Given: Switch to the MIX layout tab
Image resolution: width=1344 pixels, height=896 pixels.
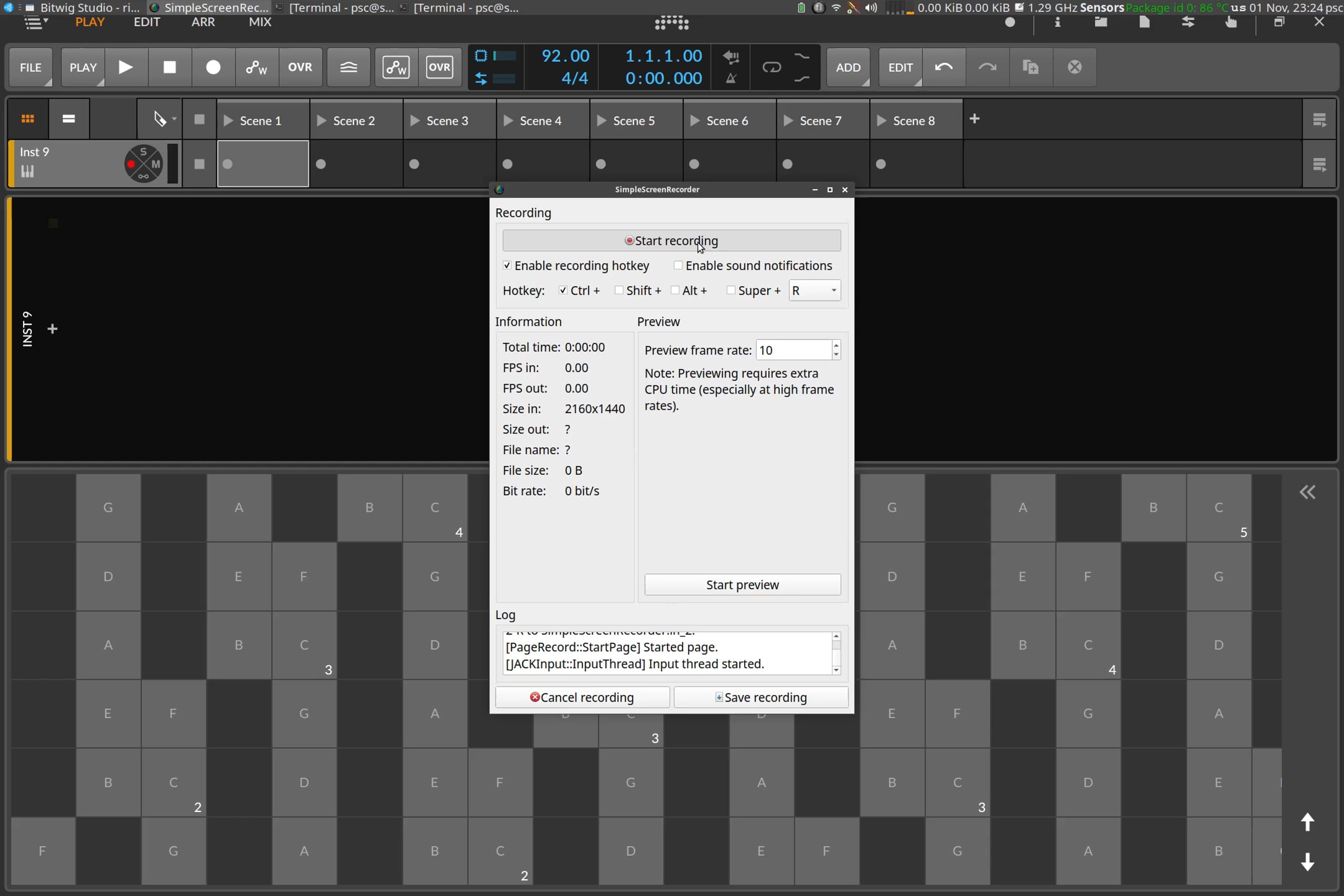Looking at the screenshot, I should (260, 22).
